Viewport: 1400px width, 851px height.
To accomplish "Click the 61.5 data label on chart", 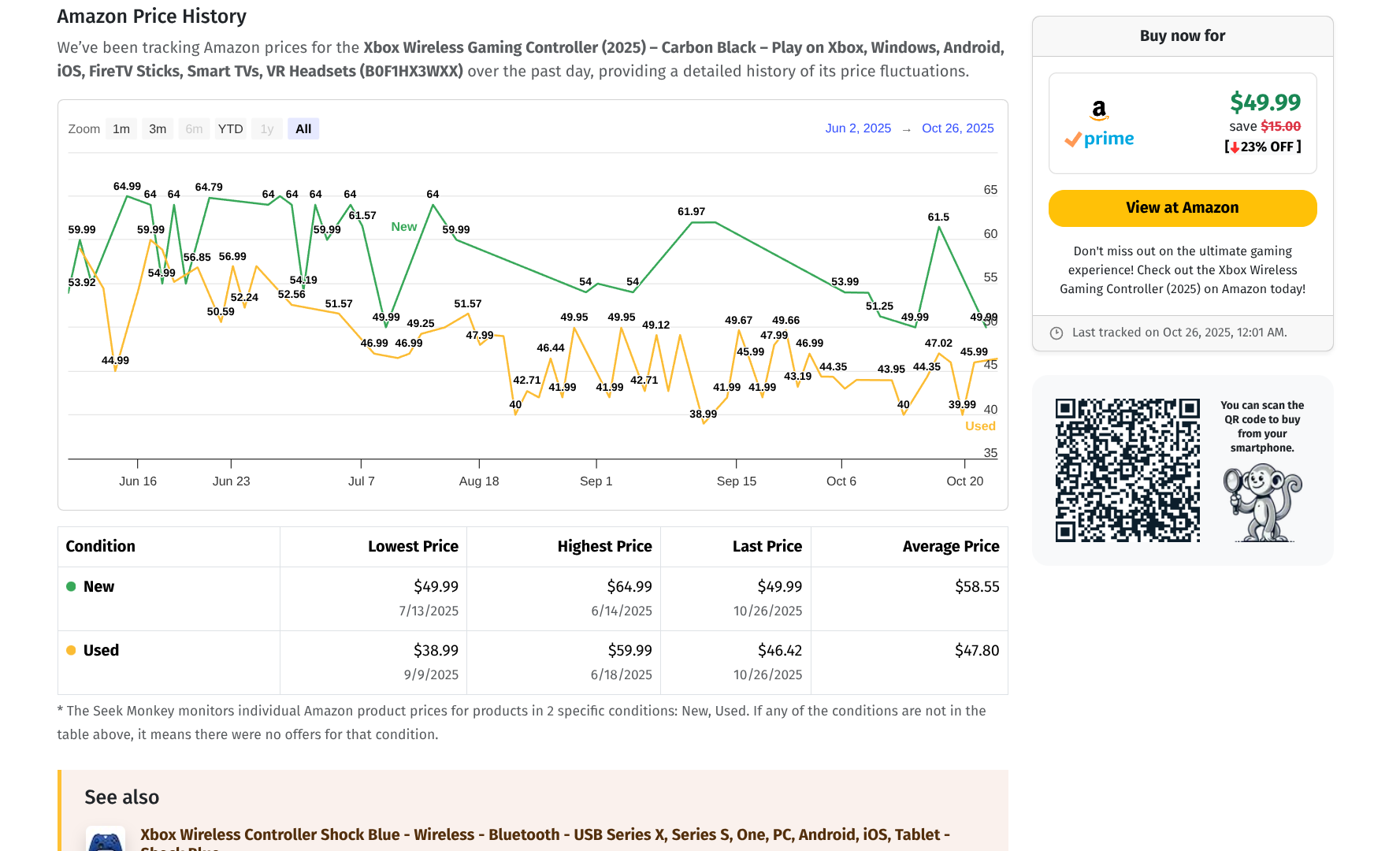I will pos(938,217).
